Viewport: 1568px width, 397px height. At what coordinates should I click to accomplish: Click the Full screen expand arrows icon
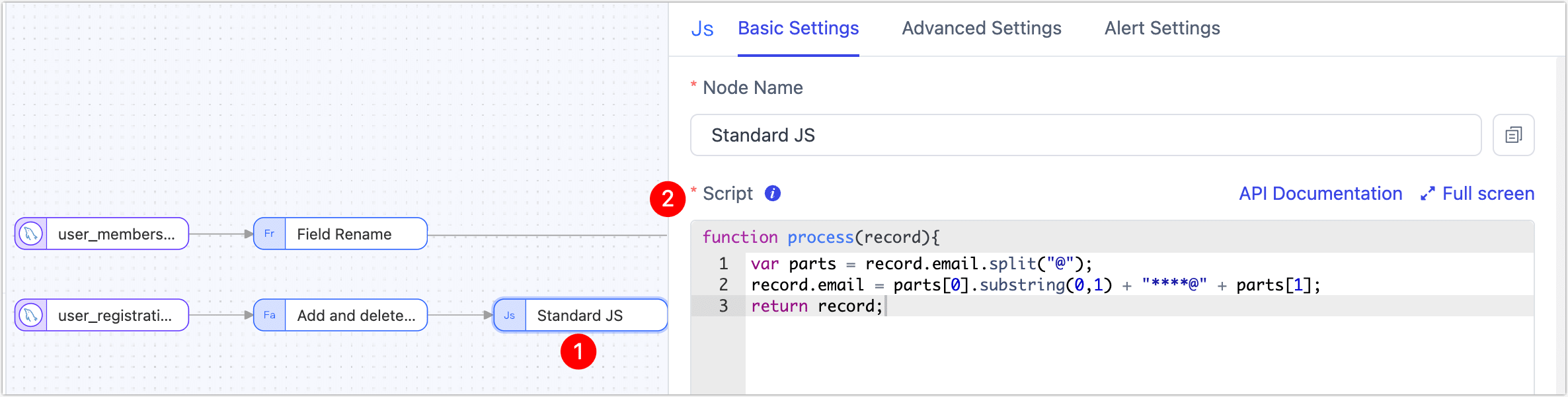click(x=1428, y=194)
